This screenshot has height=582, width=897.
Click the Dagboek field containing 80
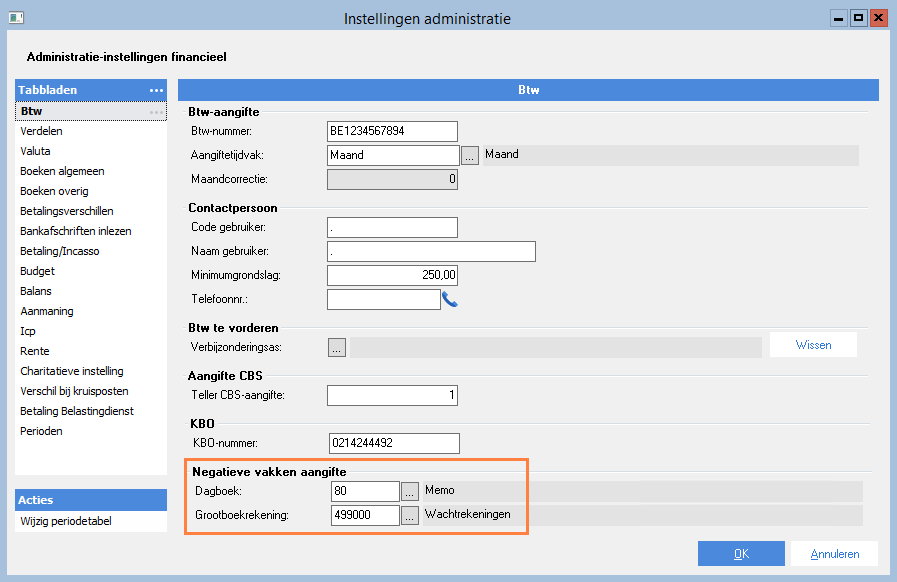pyautogui.click(x=365, y=491)
